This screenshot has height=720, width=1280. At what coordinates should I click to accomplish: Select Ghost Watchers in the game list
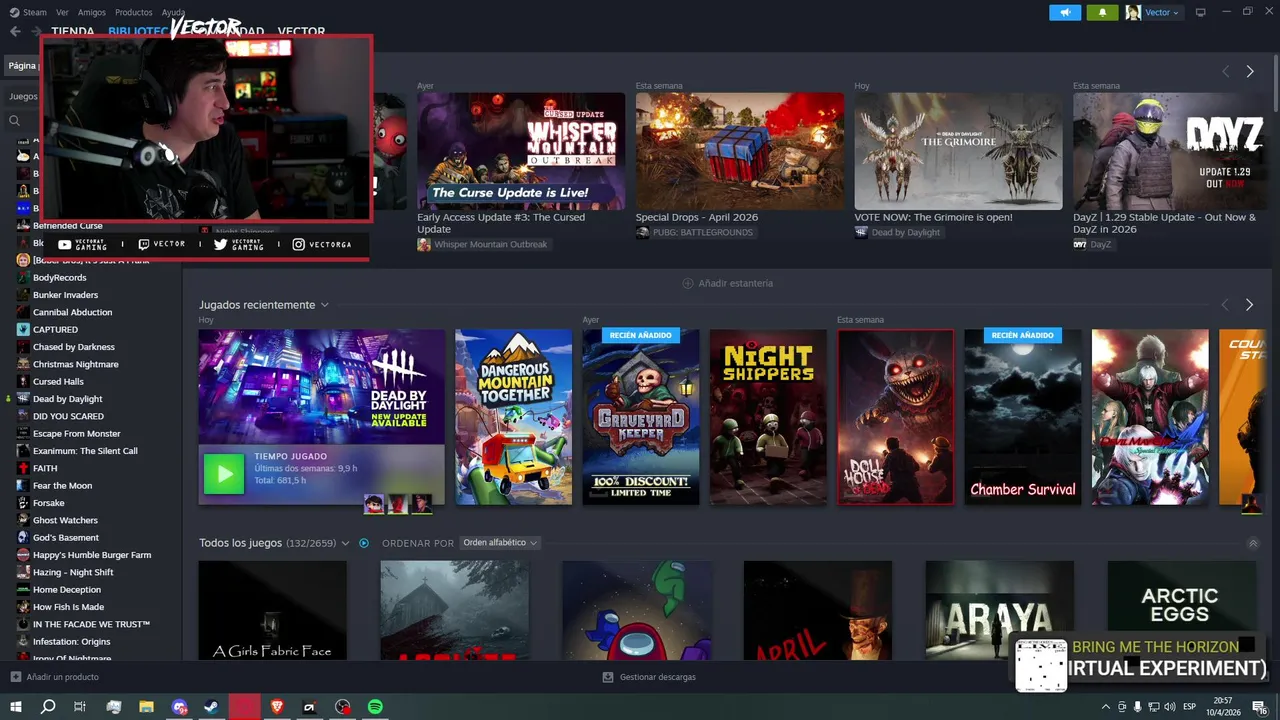click(x=65, y=520)
